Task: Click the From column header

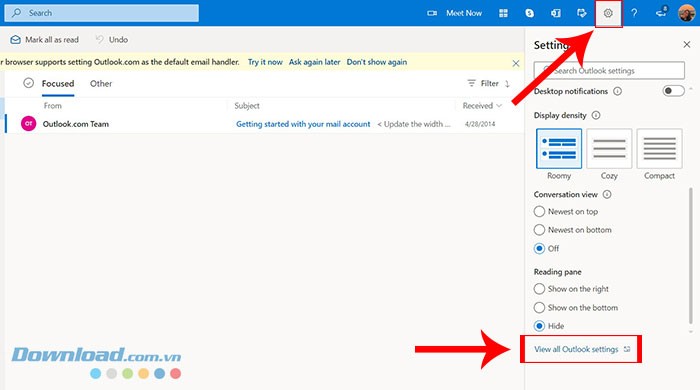Action: 53,106
